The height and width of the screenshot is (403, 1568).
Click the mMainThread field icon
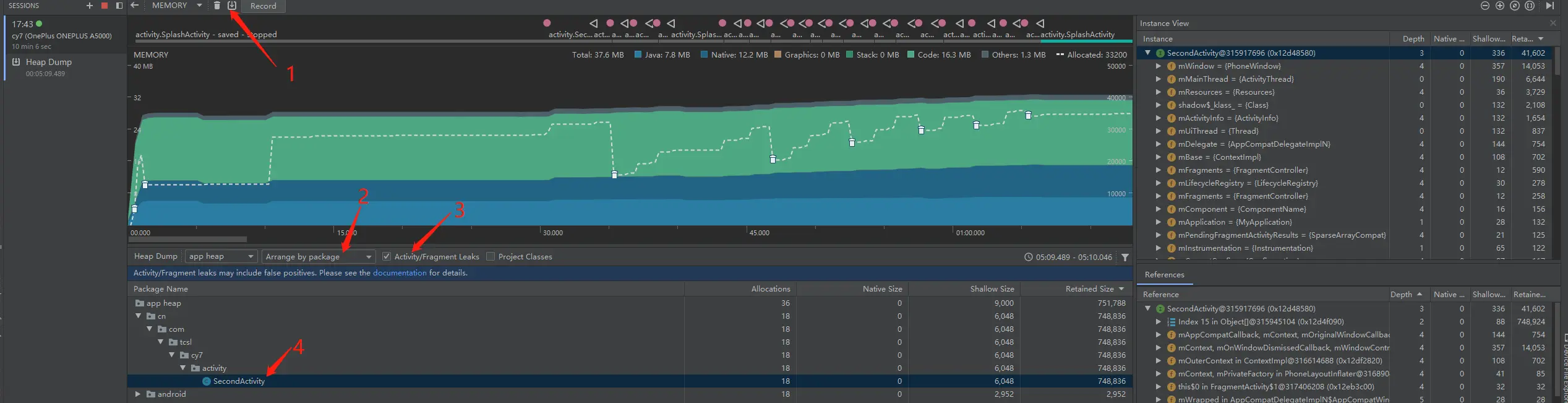[1171, 79]
